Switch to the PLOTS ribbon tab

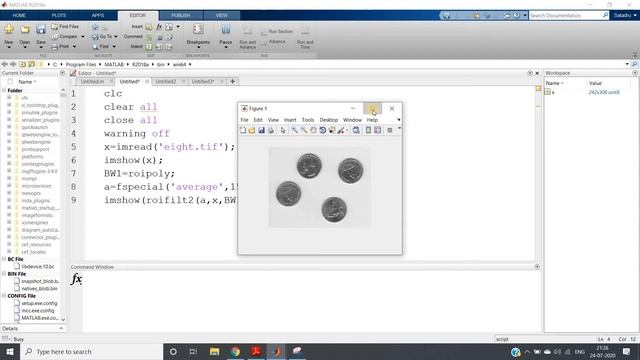59,16
